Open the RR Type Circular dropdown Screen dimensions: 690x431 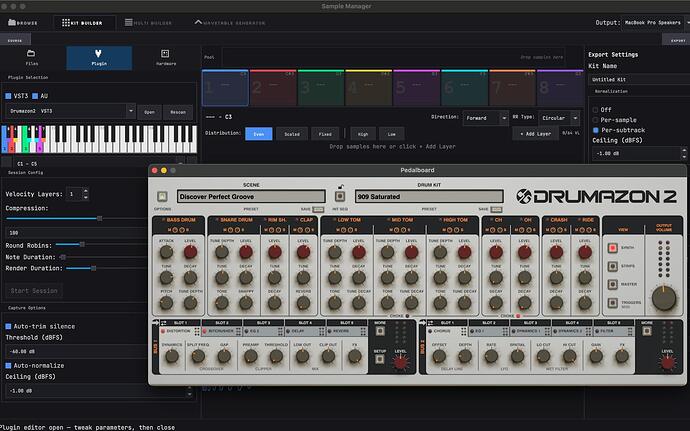click(559, 118)
